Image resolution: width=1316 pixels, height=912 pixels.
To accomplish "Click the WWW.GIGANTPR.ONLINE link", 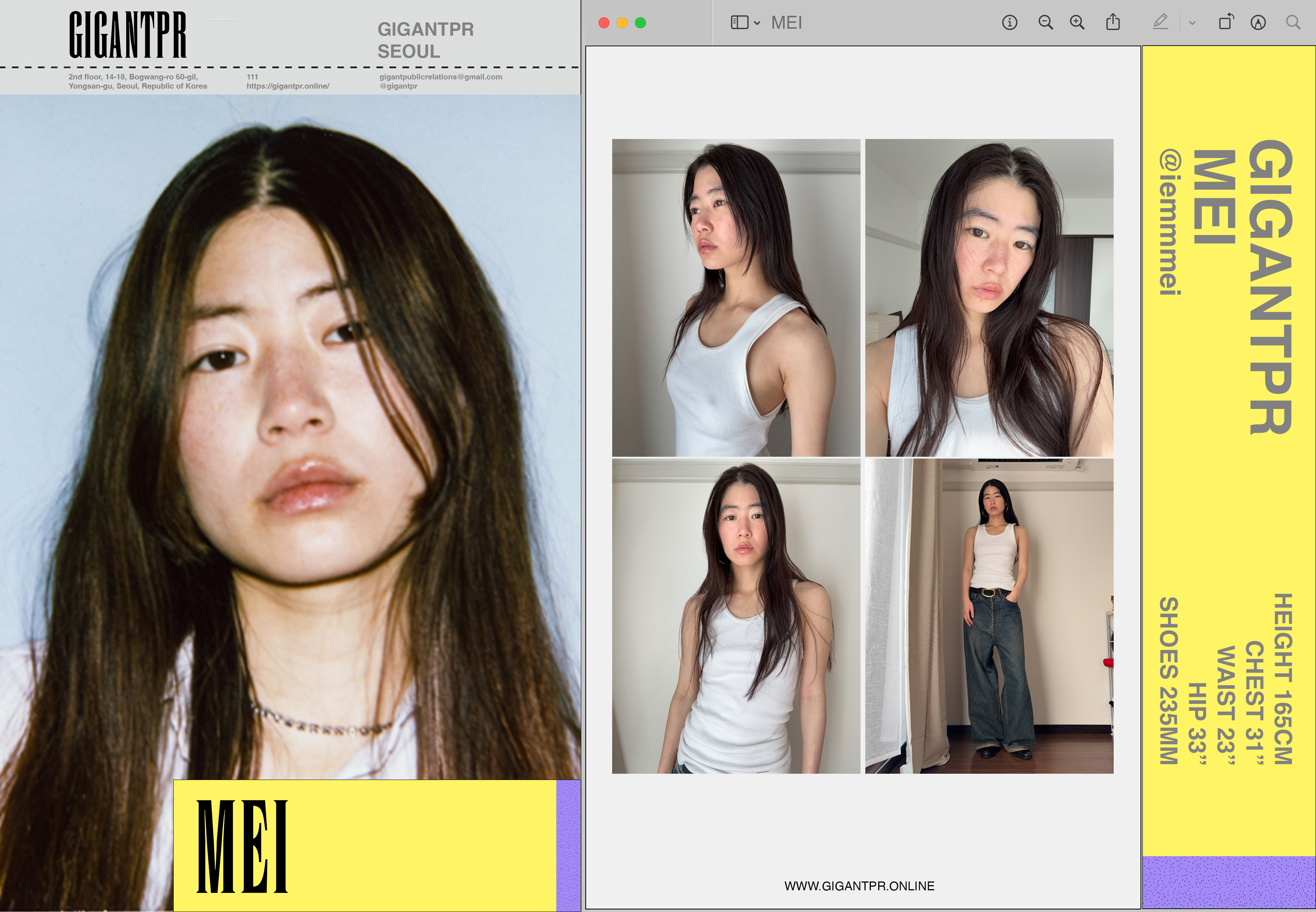I will 859,886.
